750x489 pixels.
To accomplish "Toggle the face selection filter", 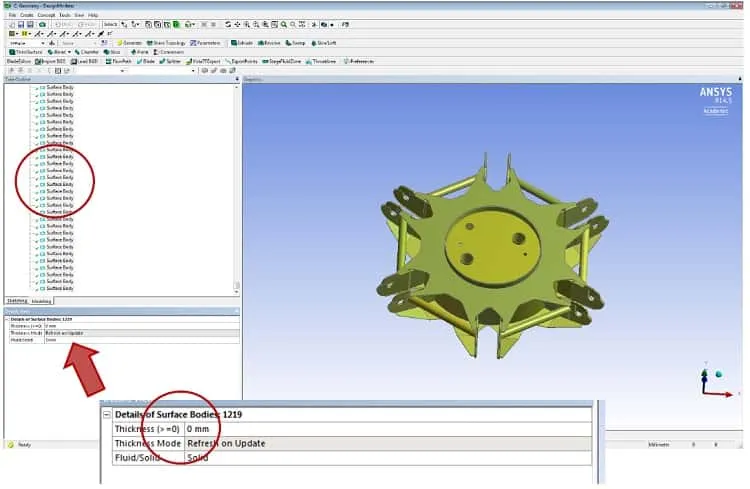I will [166, 24].
